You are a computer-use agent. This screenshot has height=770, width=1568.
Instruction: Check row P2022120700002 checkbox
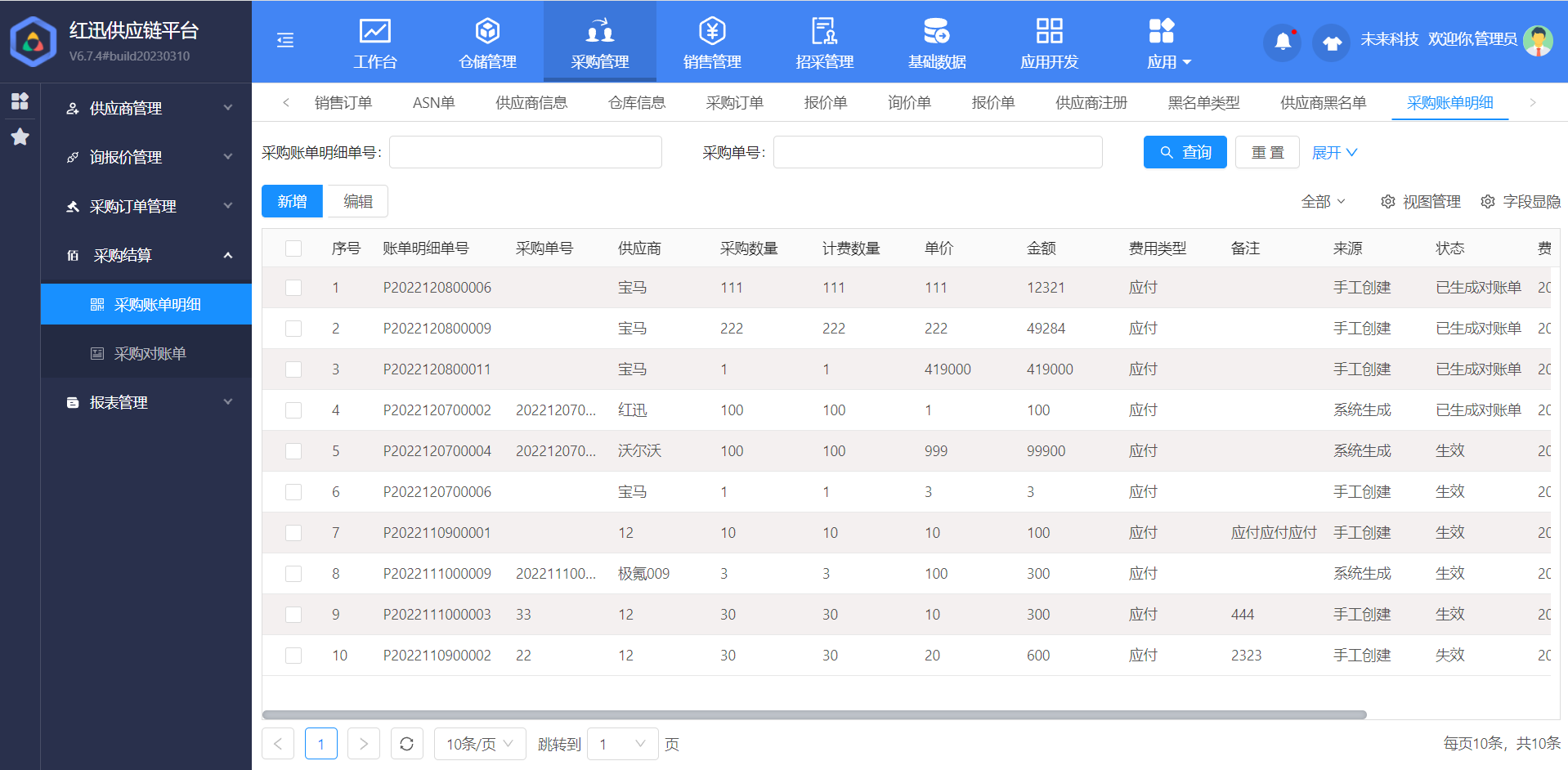[x=293, y=410]
